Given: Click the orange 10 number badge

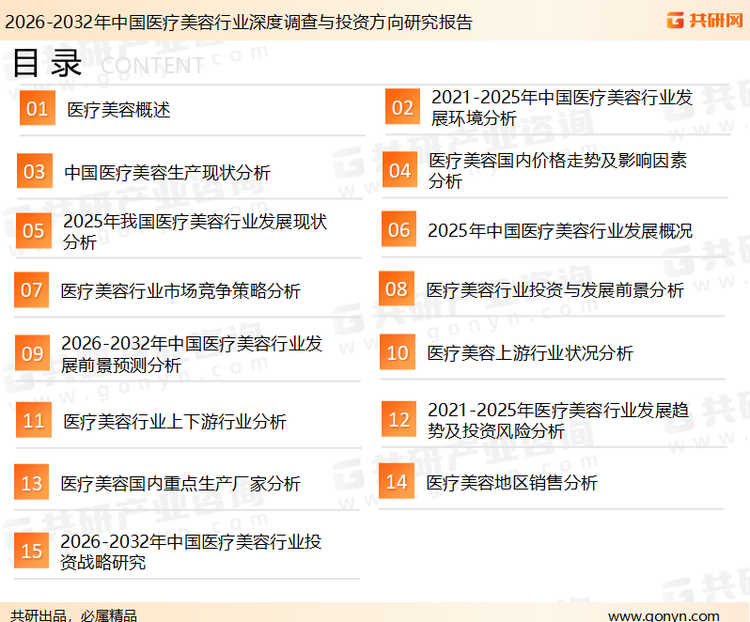Looking at the screenshot, I should coord(397,352).
